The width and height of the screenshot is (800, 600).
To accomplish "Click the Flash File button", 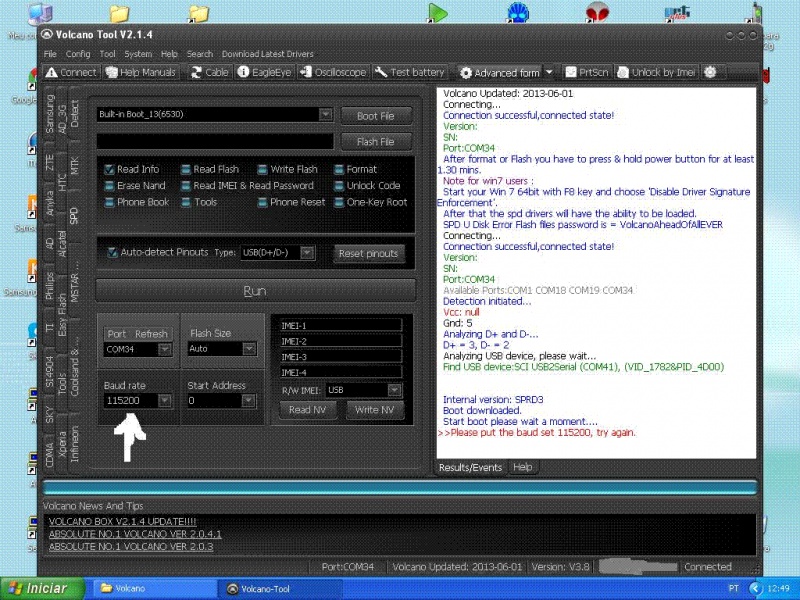I will (376, 142).
